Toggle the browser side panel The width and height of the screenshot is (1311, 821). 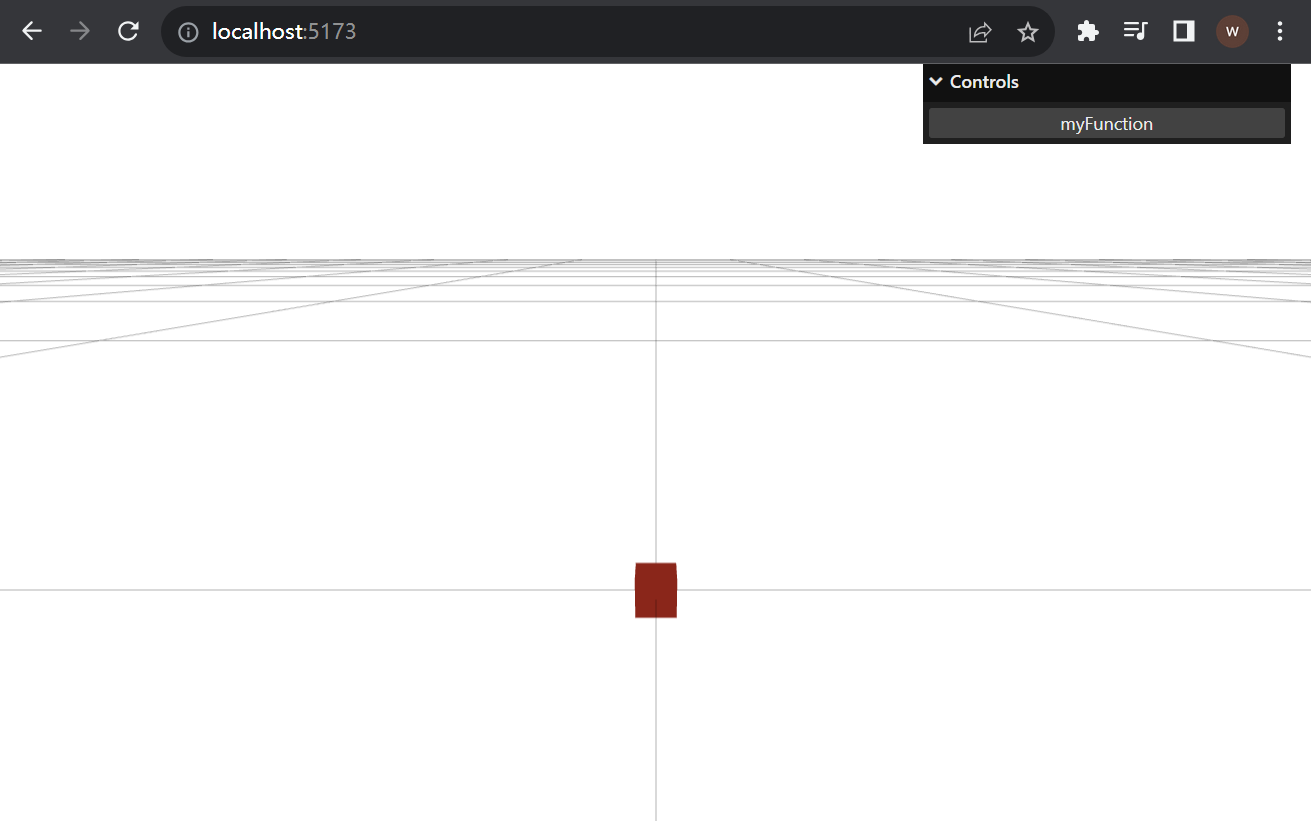click(1184, 31)
